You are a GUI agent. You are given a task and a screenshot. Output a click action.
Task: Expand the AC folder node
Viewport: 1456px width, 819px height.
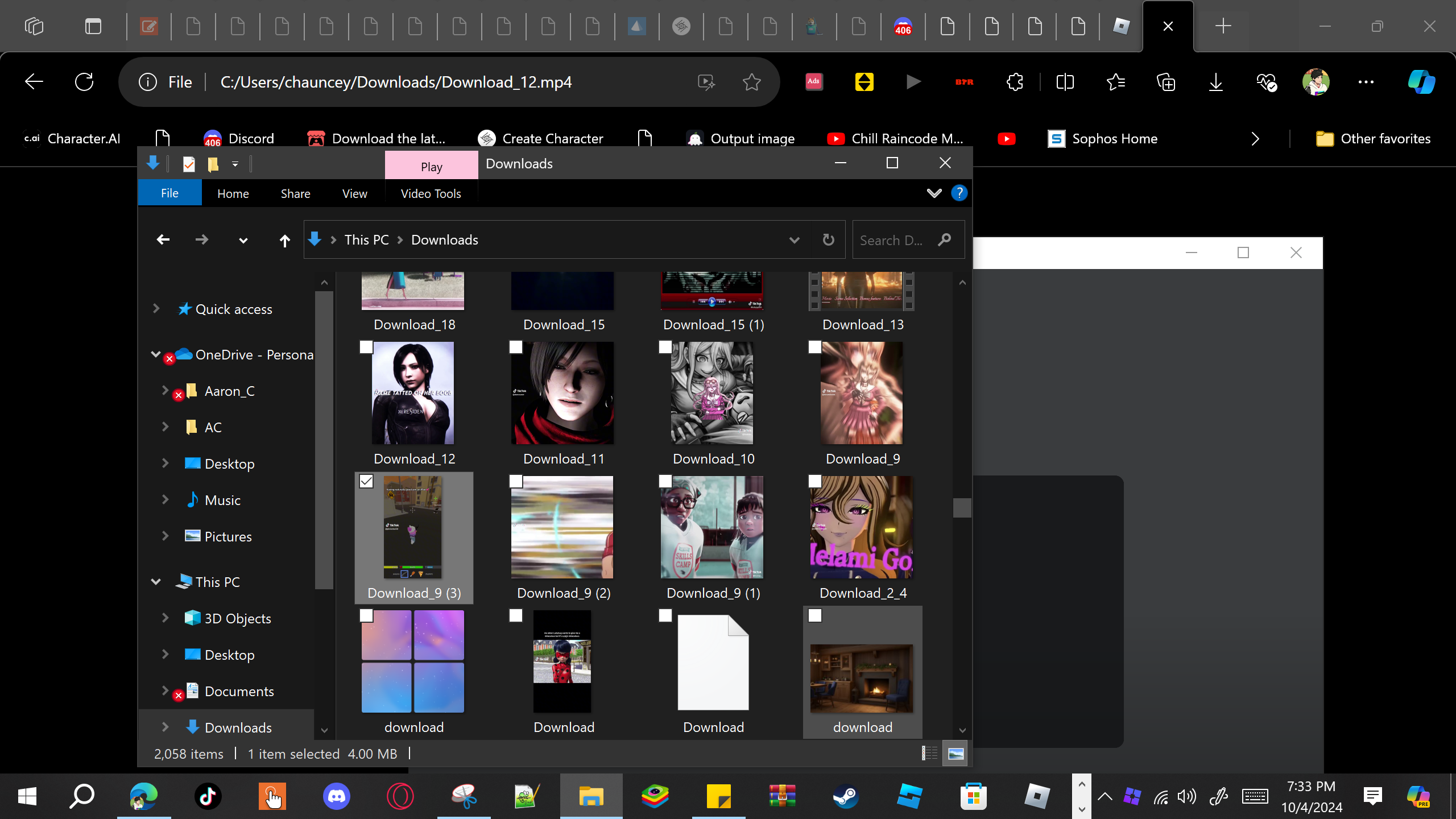click(165, 427)
